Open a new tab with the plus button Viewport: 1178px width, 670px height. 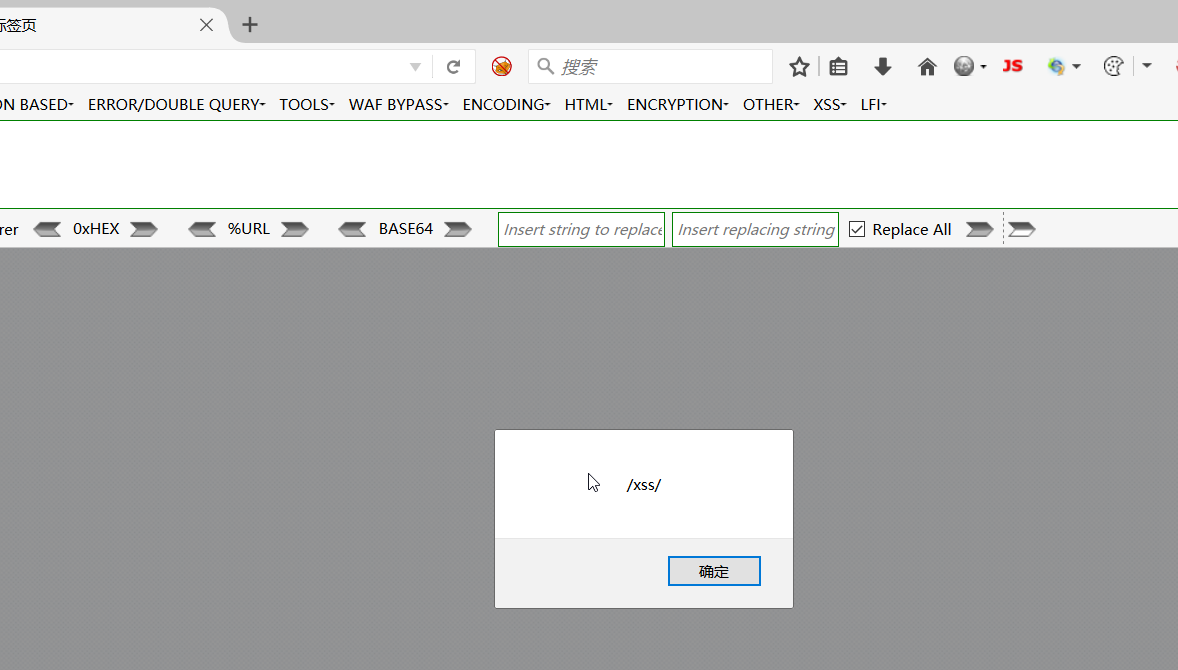pyautogui.click(x=248, y=25)
